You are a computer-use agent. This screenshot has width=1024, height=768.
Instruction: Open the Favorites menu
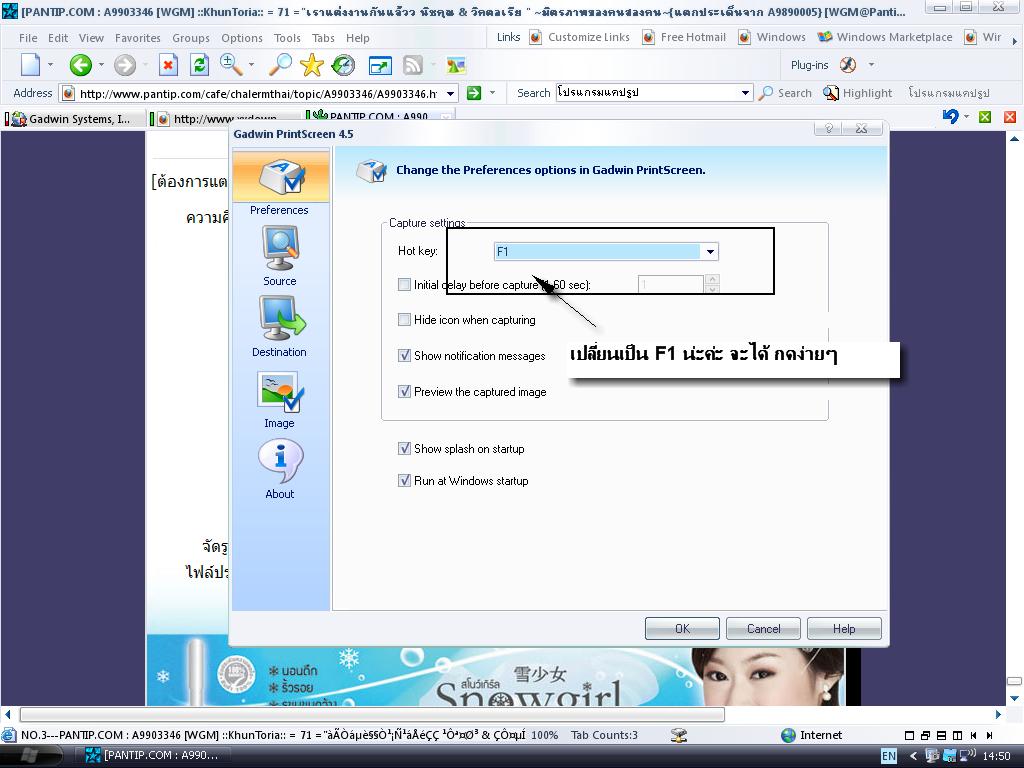(x=138, y=38)
